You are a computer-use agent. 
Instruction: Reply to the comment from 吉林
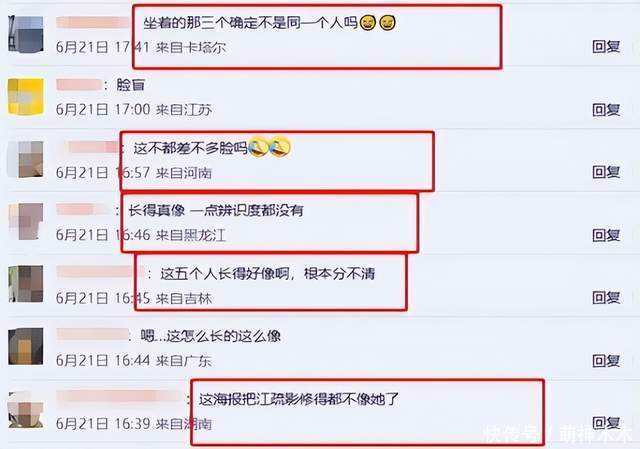606,298
